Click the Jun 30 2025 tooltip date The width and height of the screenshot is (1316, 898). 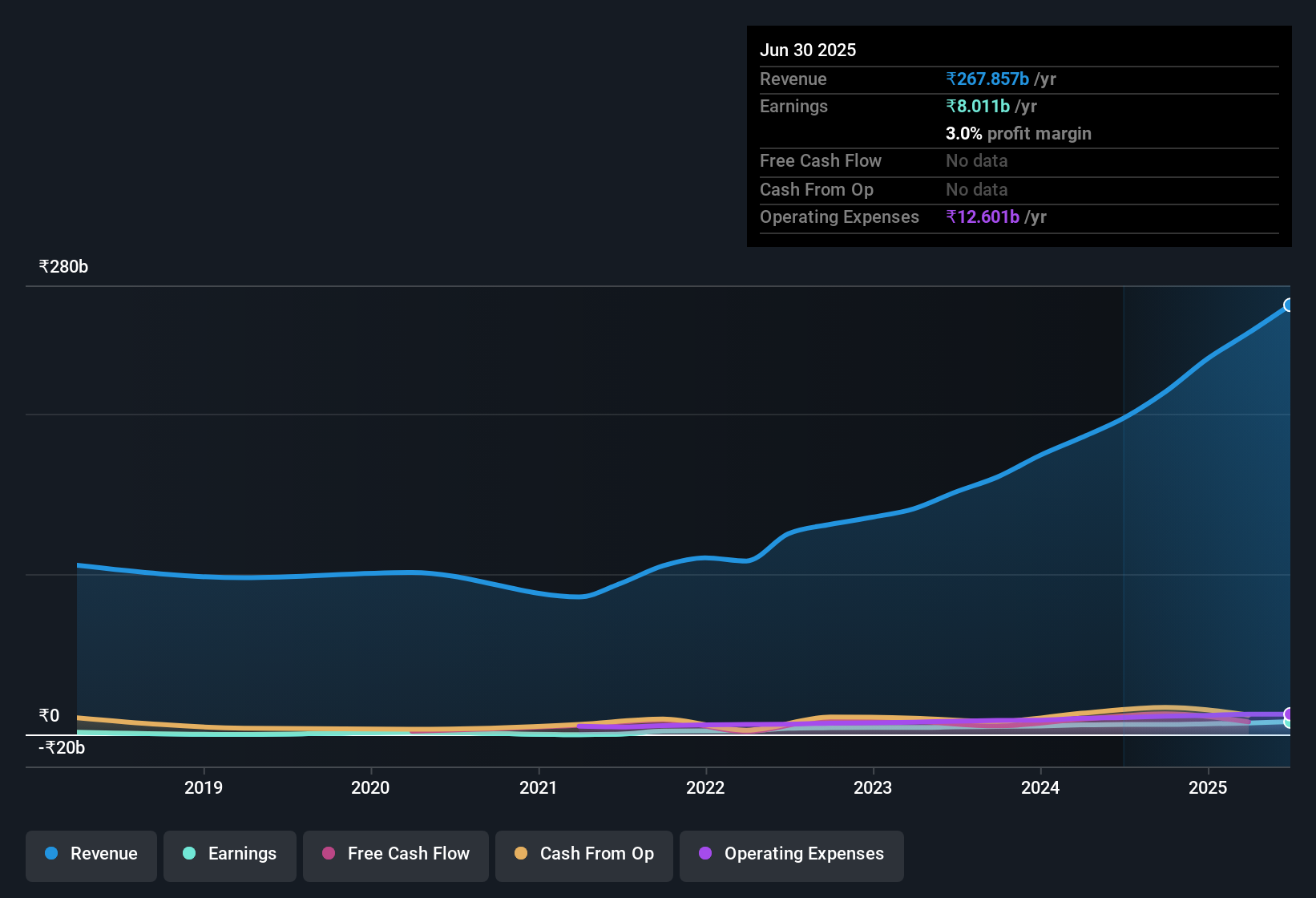pyautogui.click(x=808, y=50)
